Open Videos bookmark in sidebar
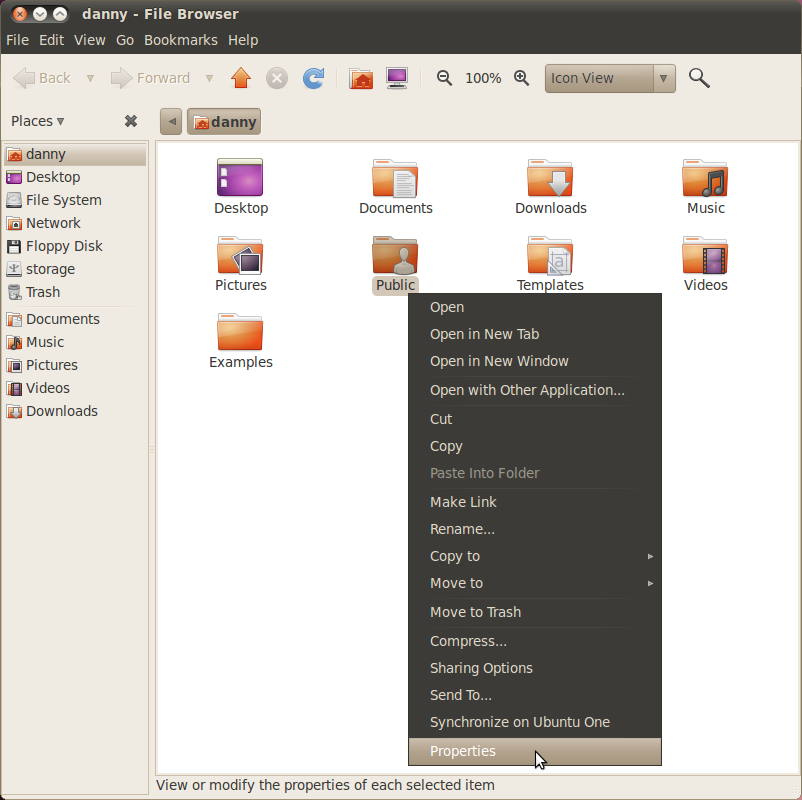This screenshot has height=800, width=802. pos(75,388)
